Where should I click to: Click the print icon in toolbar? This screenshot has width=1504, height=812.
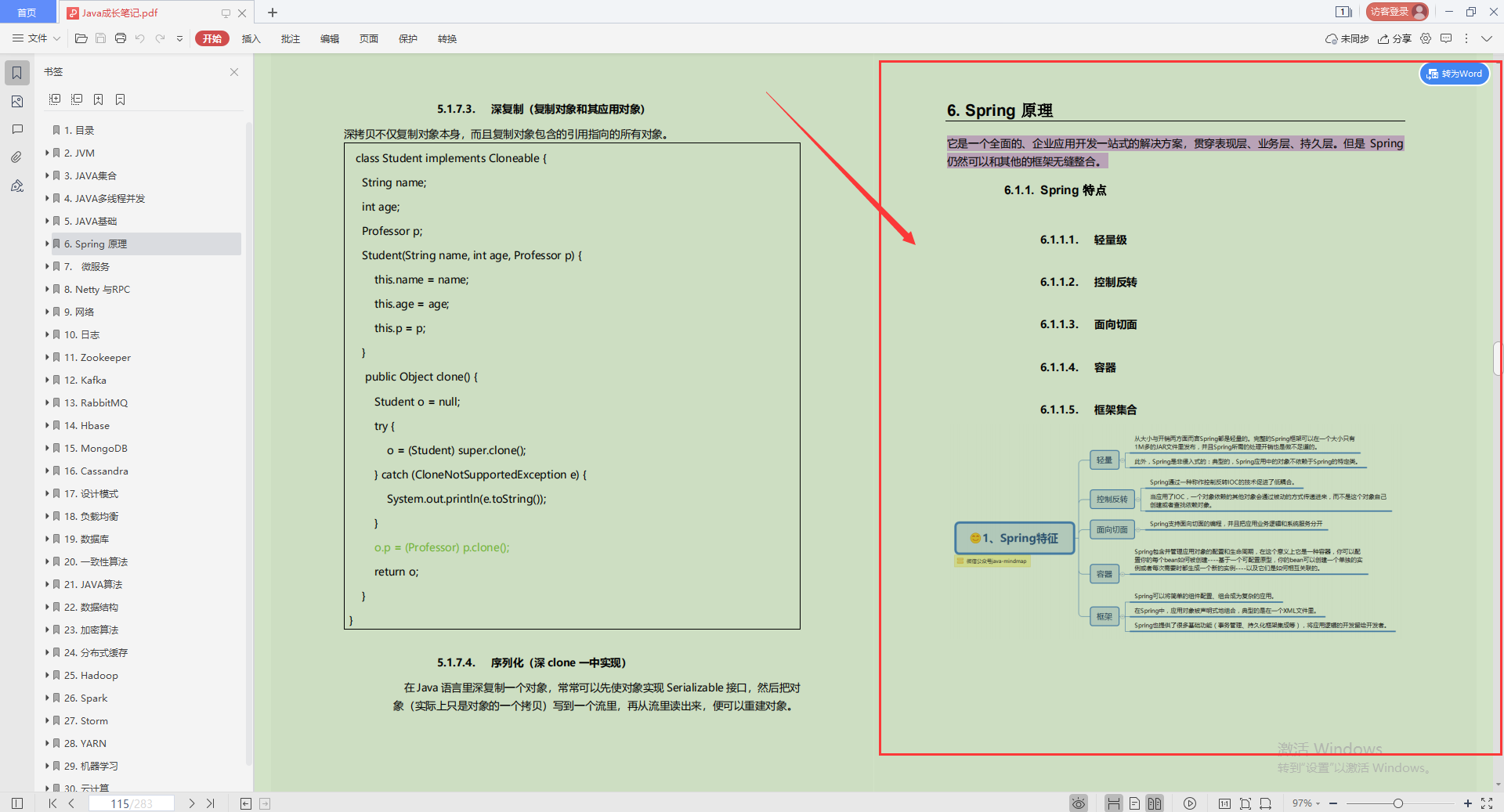point(121,38)
